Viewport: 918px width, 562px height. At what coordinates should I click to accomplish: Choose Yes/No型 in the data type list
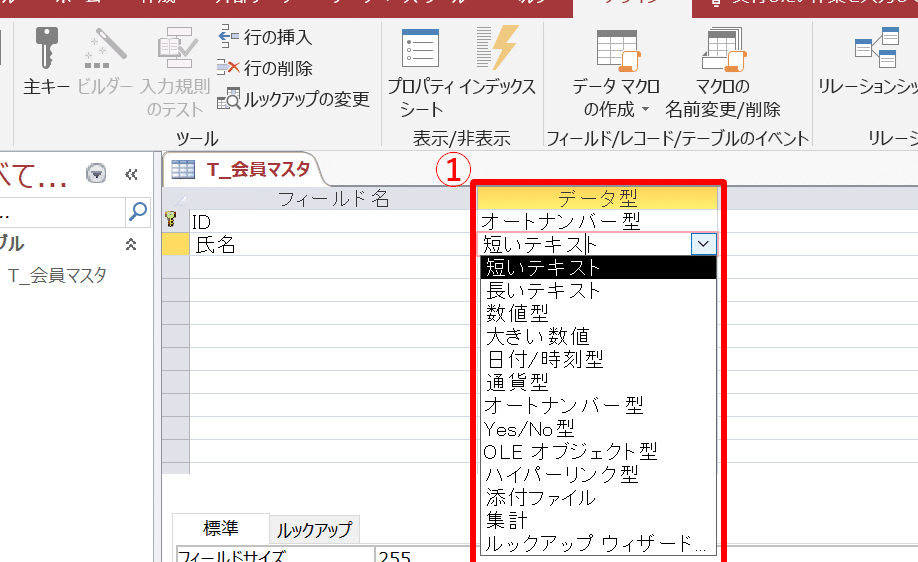(528, 429)
